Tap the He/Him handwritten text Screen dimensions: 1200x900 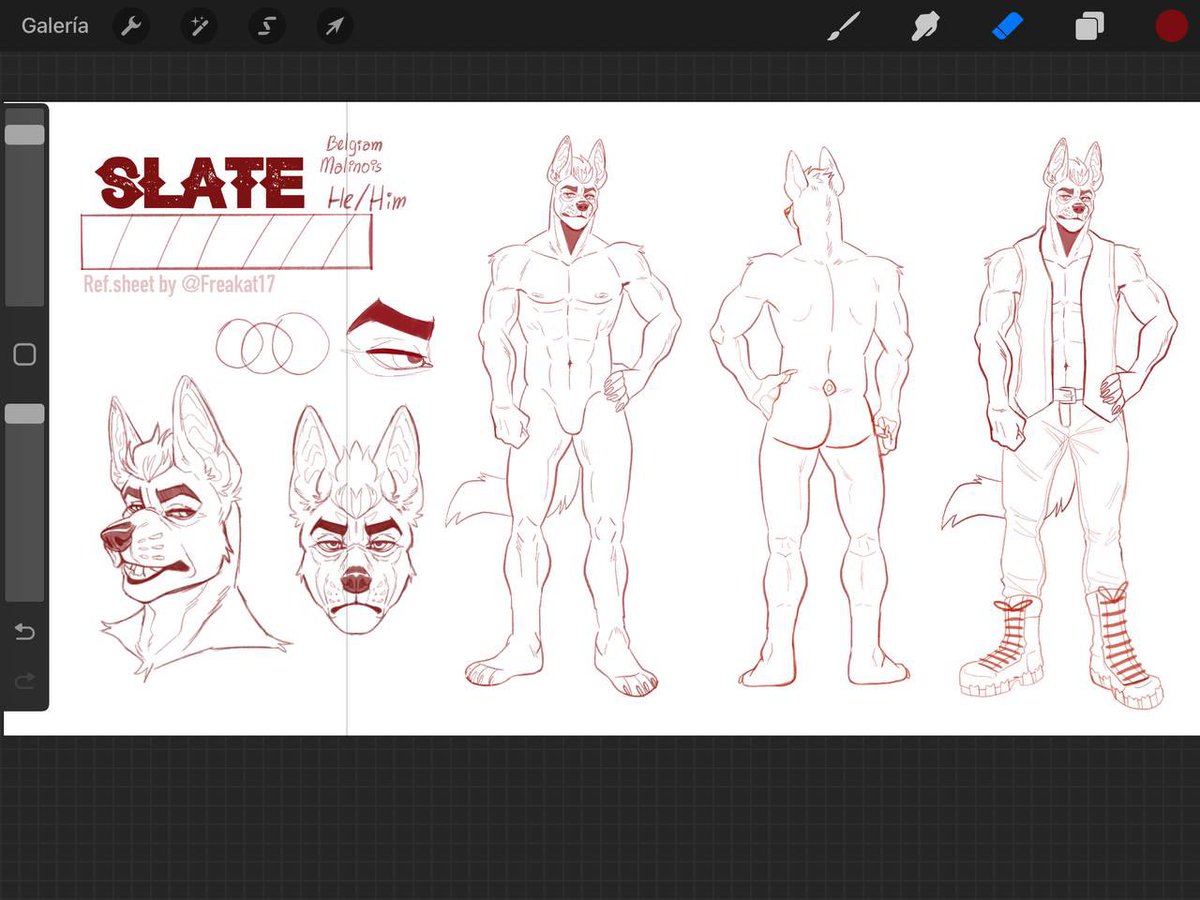pos(367,199)
